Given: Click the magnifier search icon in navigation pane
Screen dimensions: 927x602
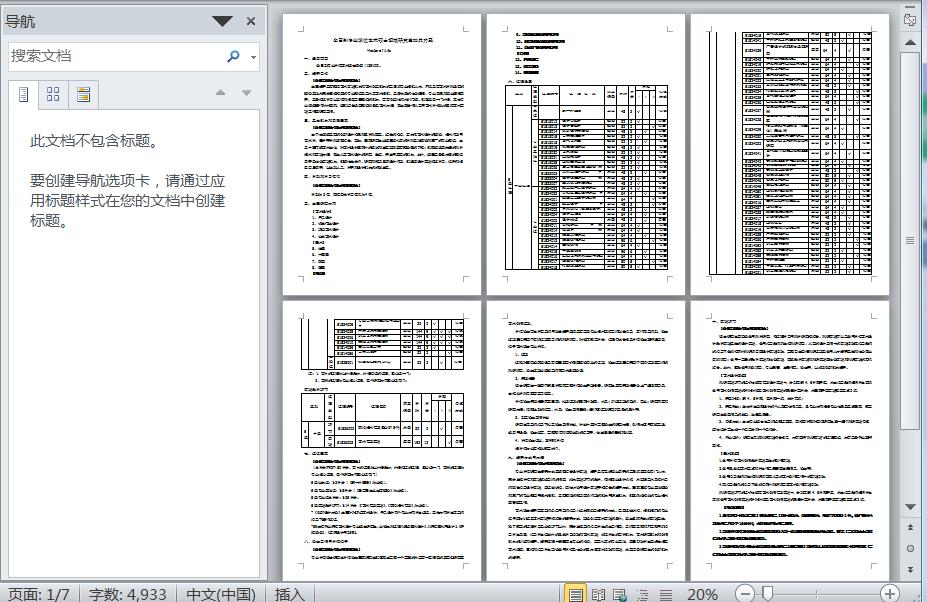Looking at the screenshot, I should [234, 56].
